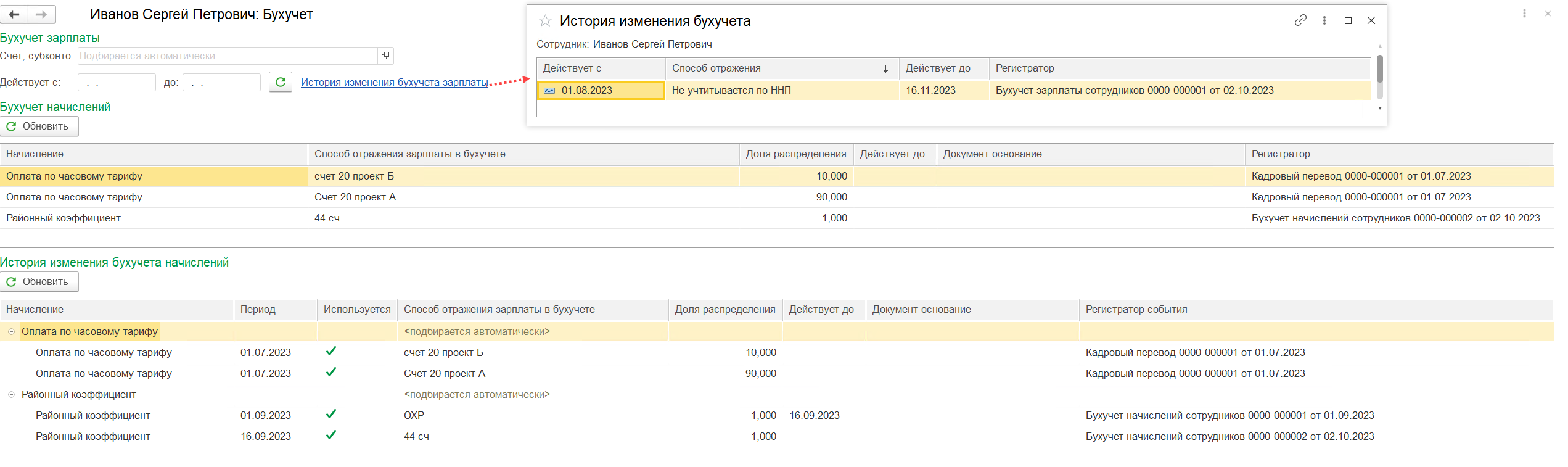Viewport: 1568px width, 467px height.
Task: Collapse the Районный коэффициент group
Action: click(11, 394)
